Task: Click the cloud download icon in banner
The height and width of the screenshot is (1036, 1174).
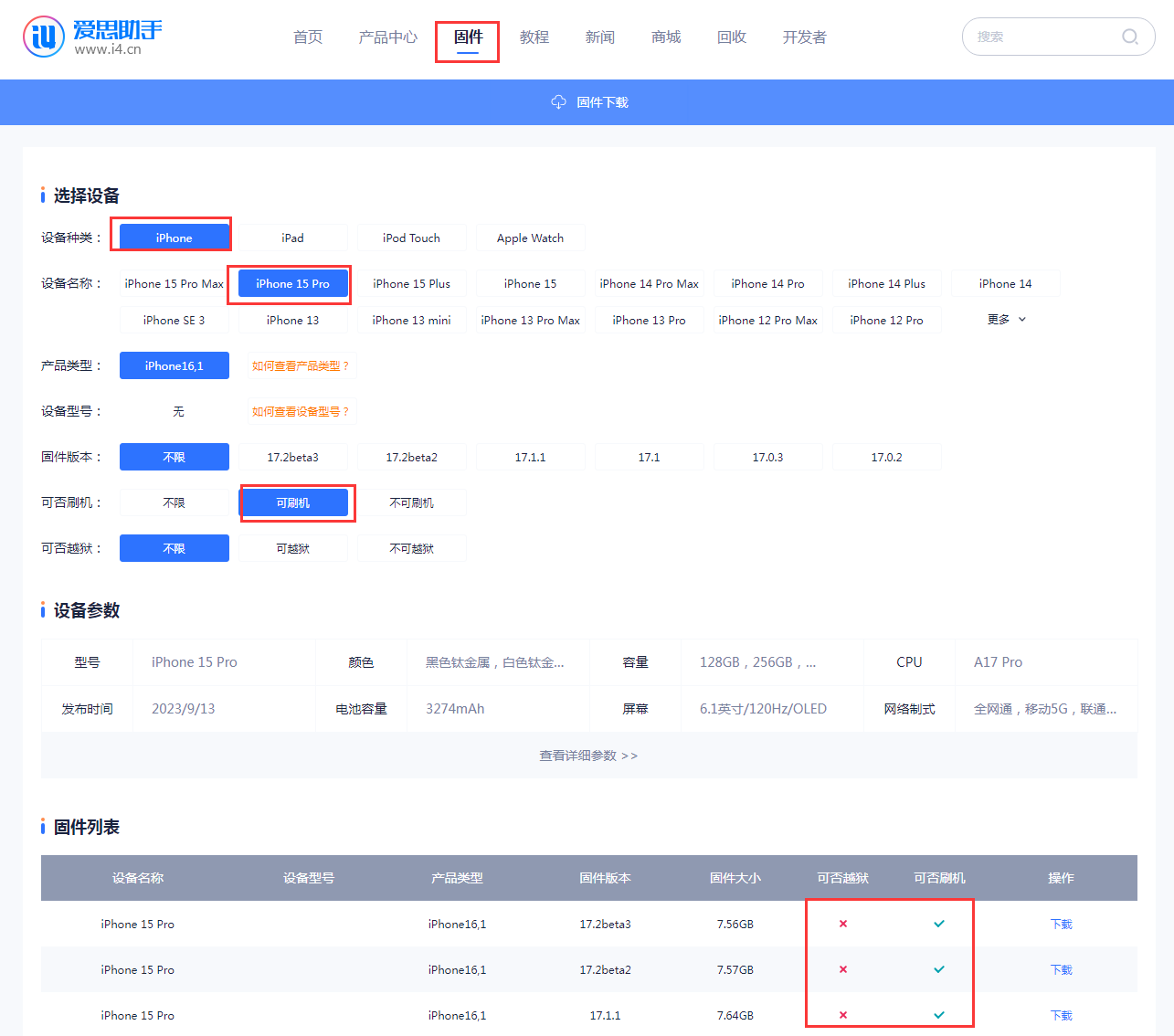Action: click(558, 102)
